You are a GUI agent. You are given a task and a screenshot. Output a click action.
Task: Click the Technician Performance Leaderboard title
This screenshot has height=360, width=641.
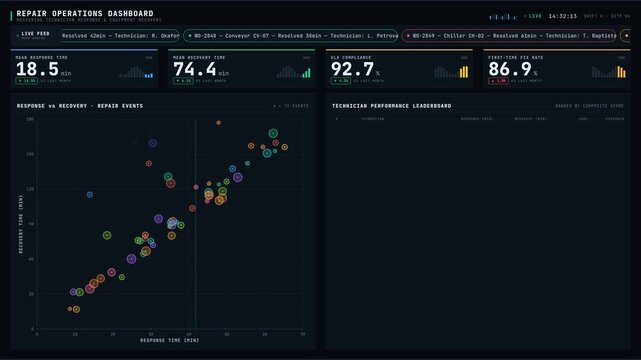392,106
